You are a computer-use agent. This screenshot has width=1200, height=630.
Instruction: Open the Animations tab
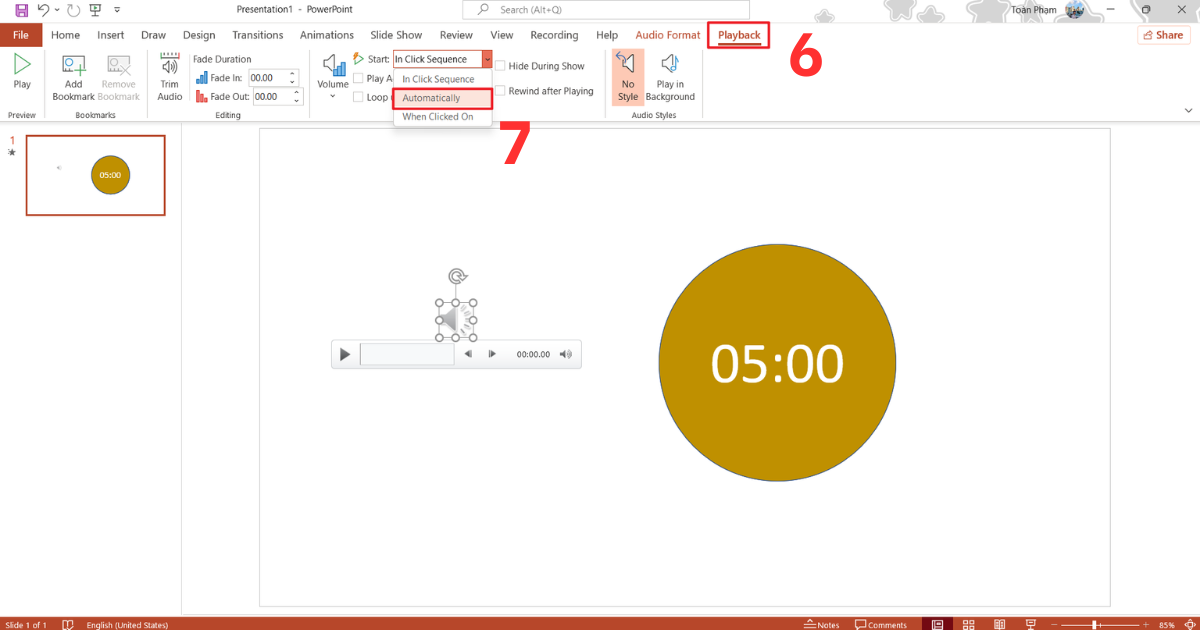(x=327, y=35)
